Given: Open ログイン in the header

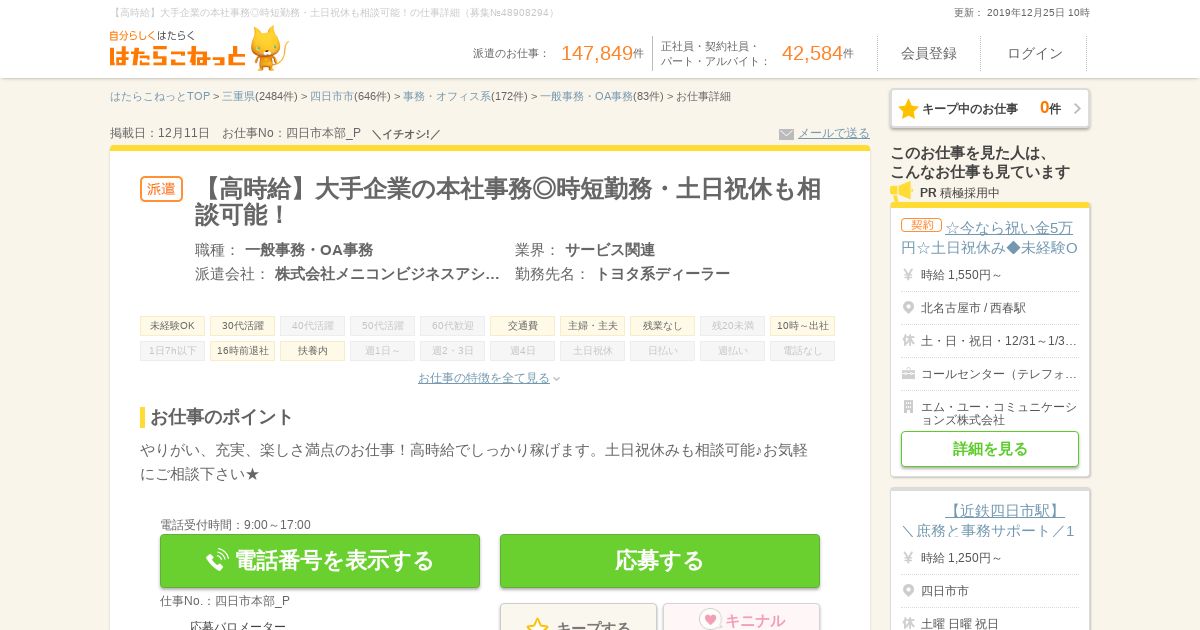Looking at the screenshot, I should tap(1035, 54).
